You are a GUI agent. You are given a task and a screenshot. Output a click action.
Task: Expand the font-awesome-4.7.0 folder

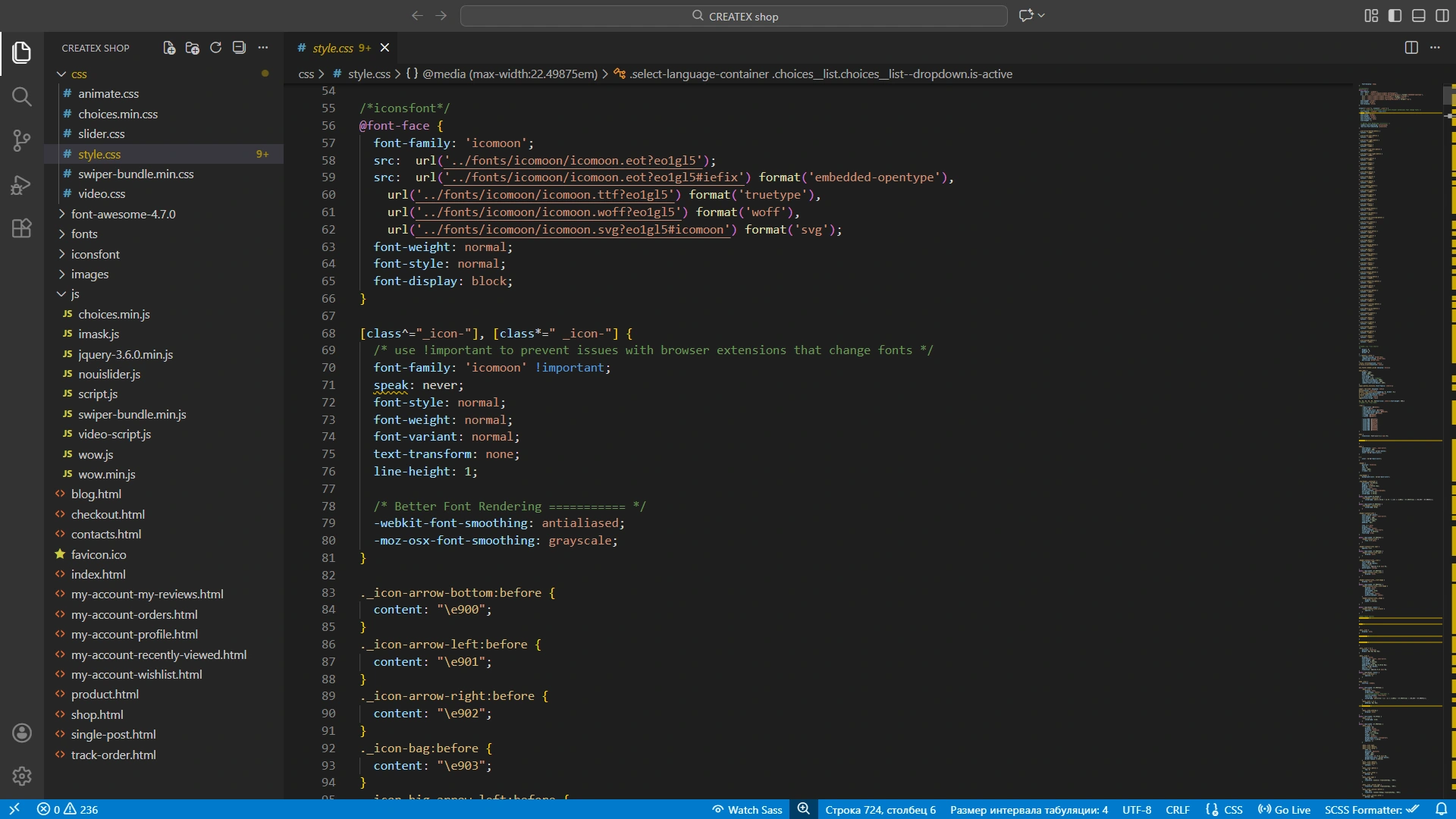pos(123,214)
